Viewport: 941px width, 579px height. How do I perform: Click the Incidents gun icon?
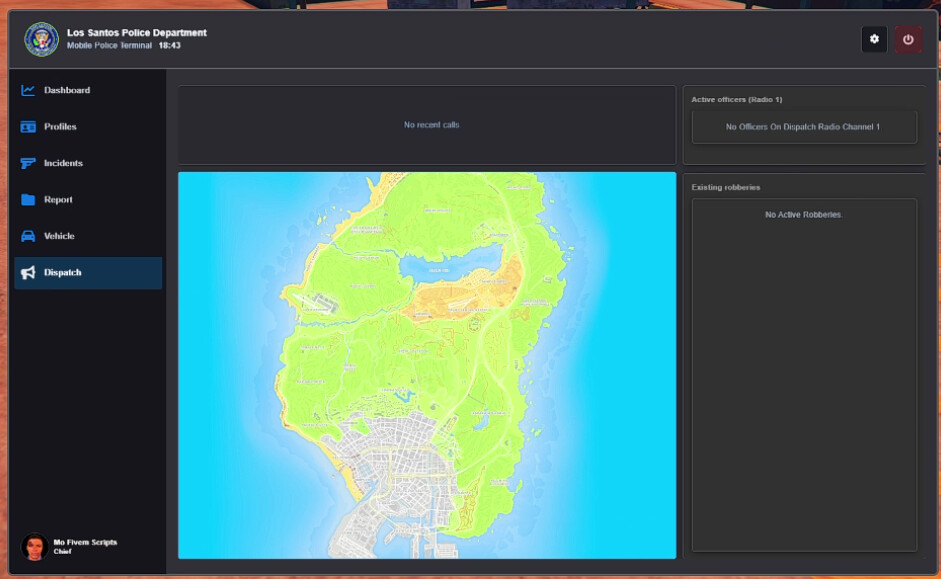coord(28,163)
